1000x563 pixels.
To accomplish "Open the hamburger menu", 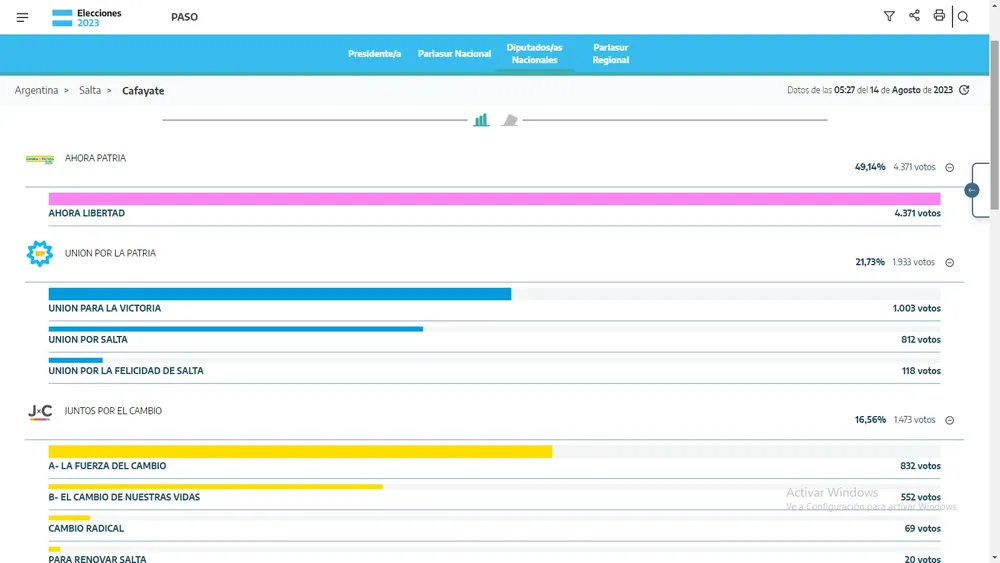I will click(22, 17).
